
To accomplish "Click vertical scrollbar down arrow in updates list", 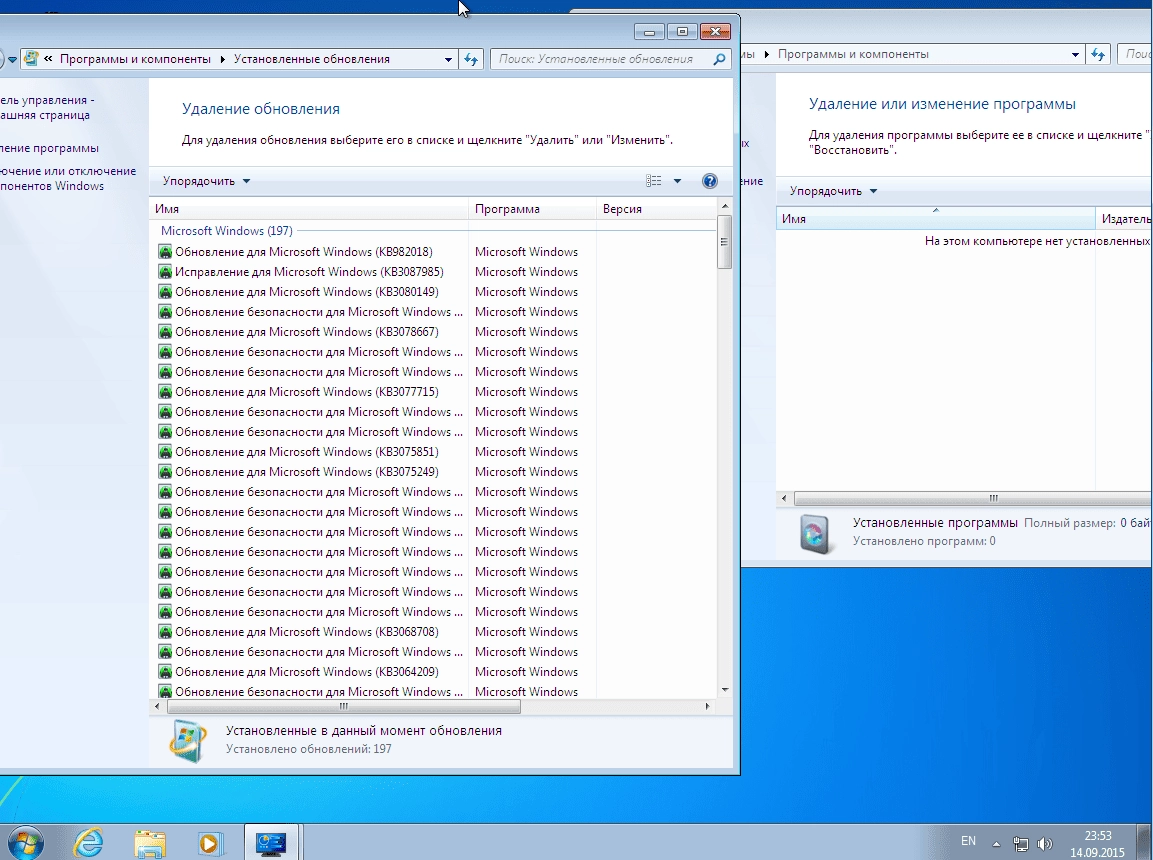I will point(725,689).
